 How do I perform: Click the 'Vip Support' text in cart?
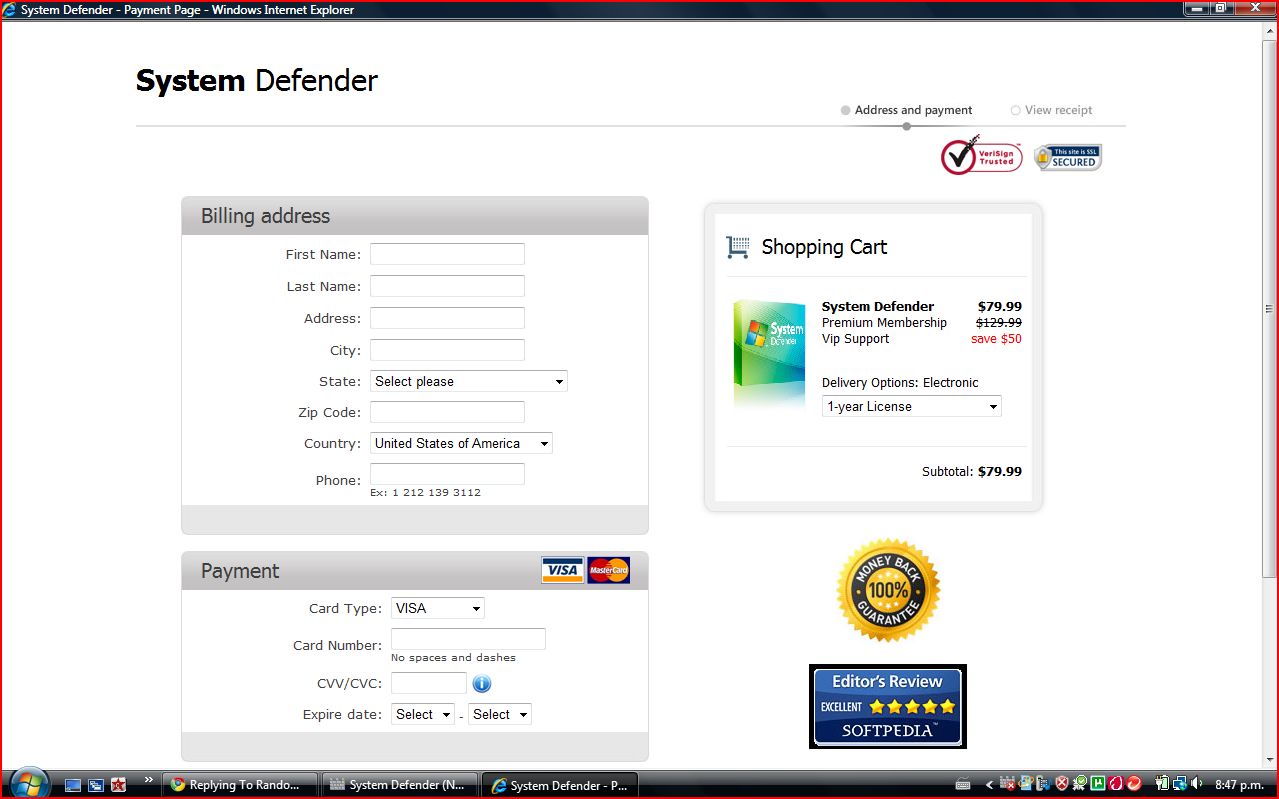(855, 339)
